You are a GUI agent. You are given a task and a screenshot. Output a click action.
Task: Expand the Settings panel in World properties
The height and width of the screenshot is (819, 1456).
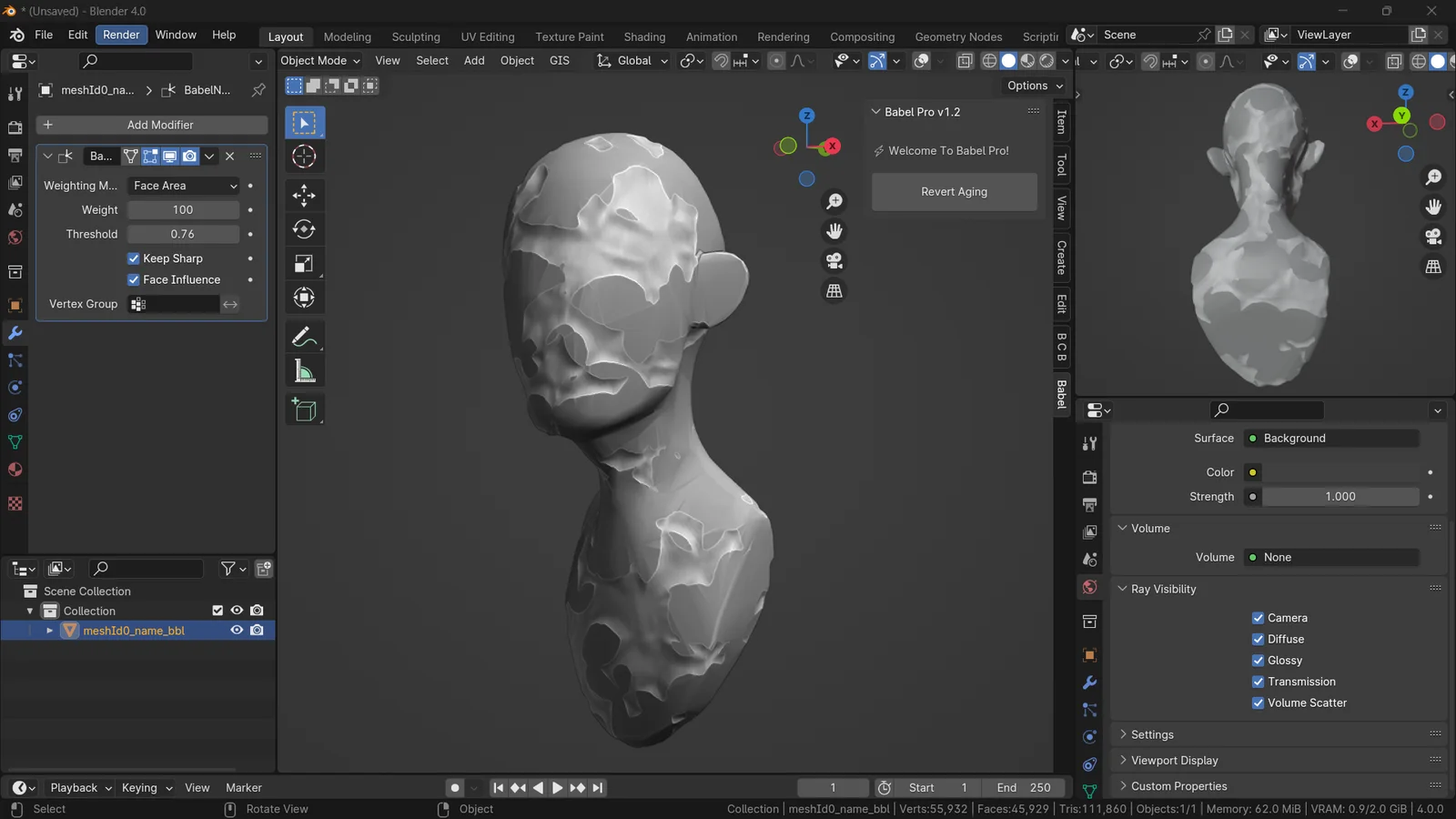click(x=1152, y=735)
